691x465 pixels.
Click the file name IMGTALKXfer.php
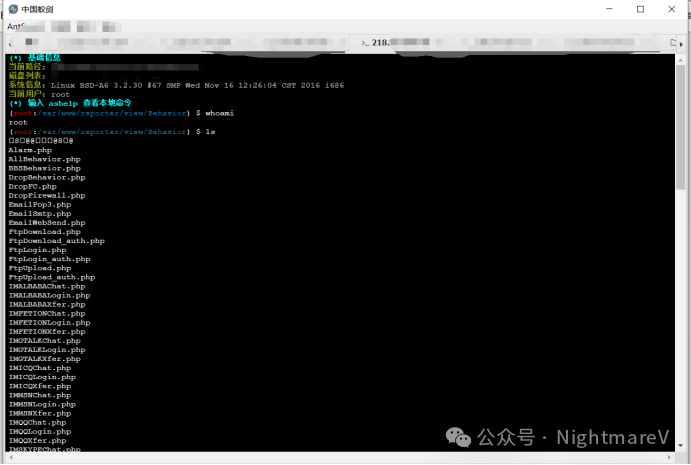(45, 359)
